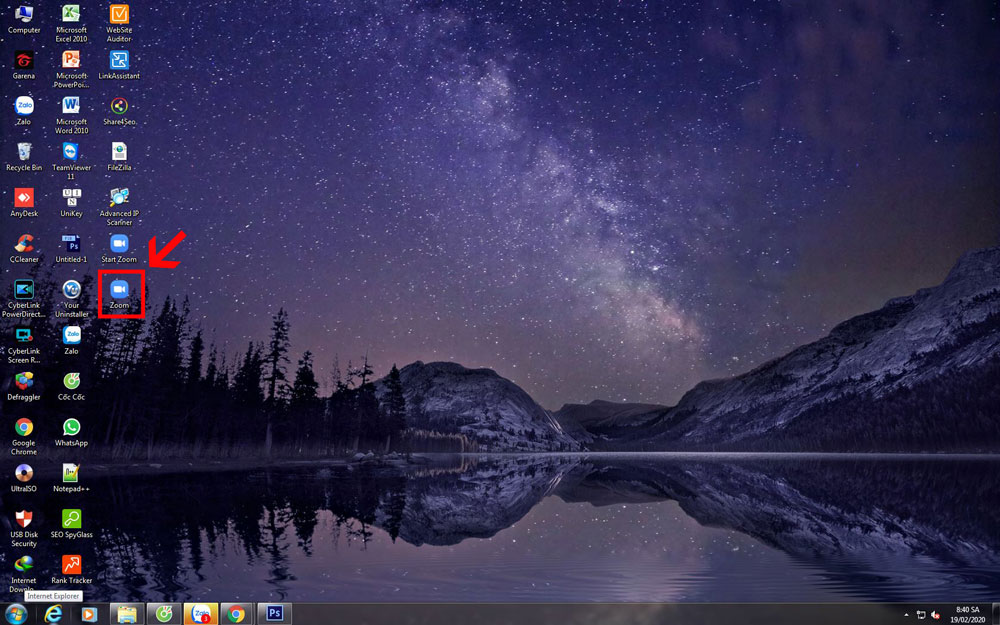Click the Advanced IP Scanner shortcut

point(119,199)
